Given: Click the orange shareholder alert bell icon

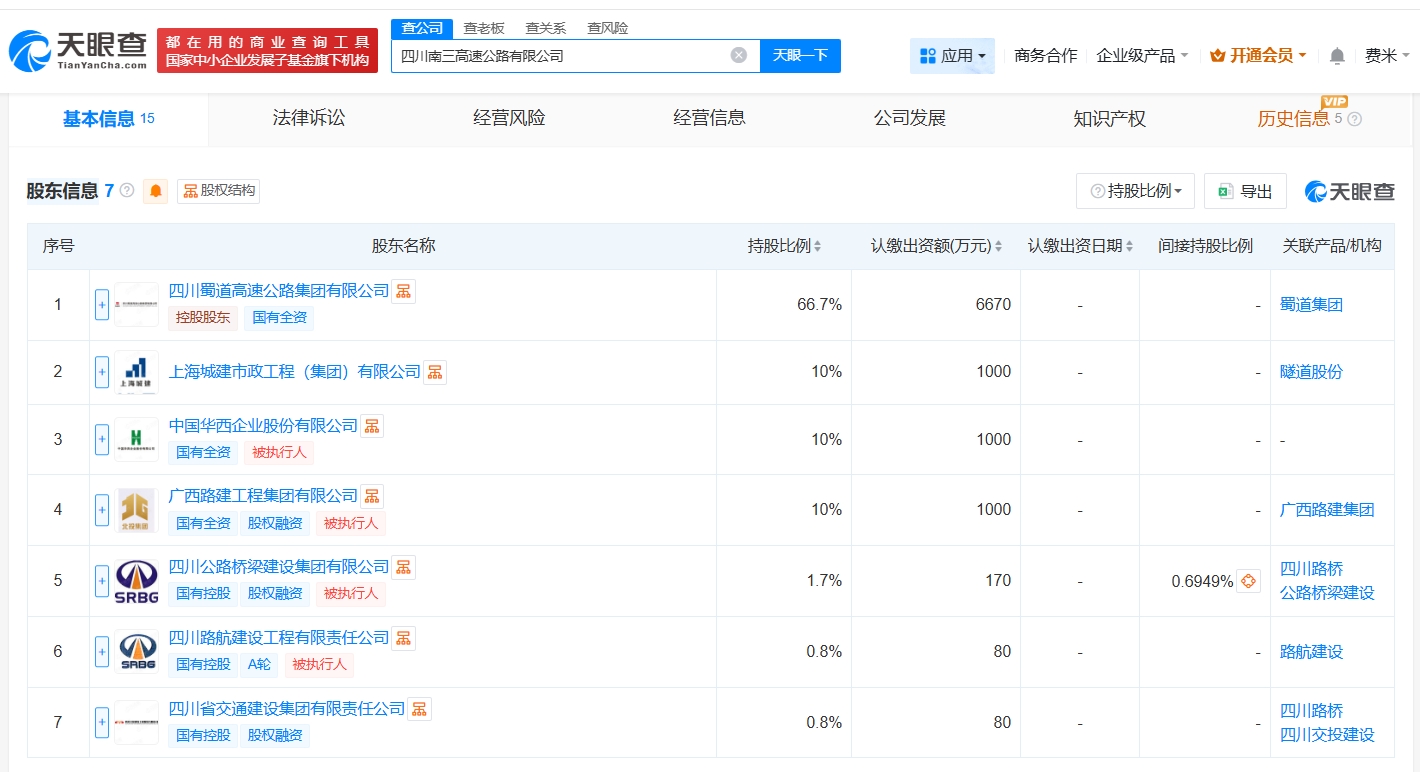Looking at the screenshot, I should tap(156, 191).
